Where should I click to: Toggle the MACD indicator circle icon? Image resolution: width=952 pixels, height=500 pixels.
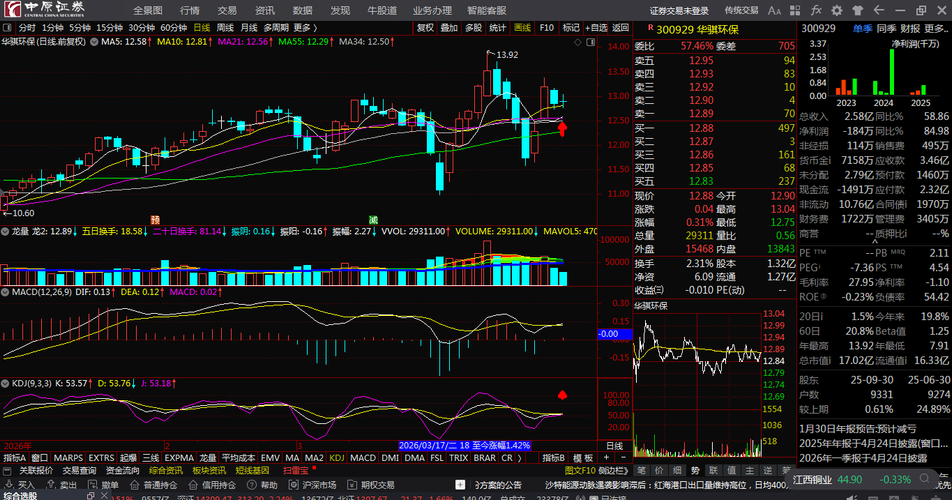point(5,292)
